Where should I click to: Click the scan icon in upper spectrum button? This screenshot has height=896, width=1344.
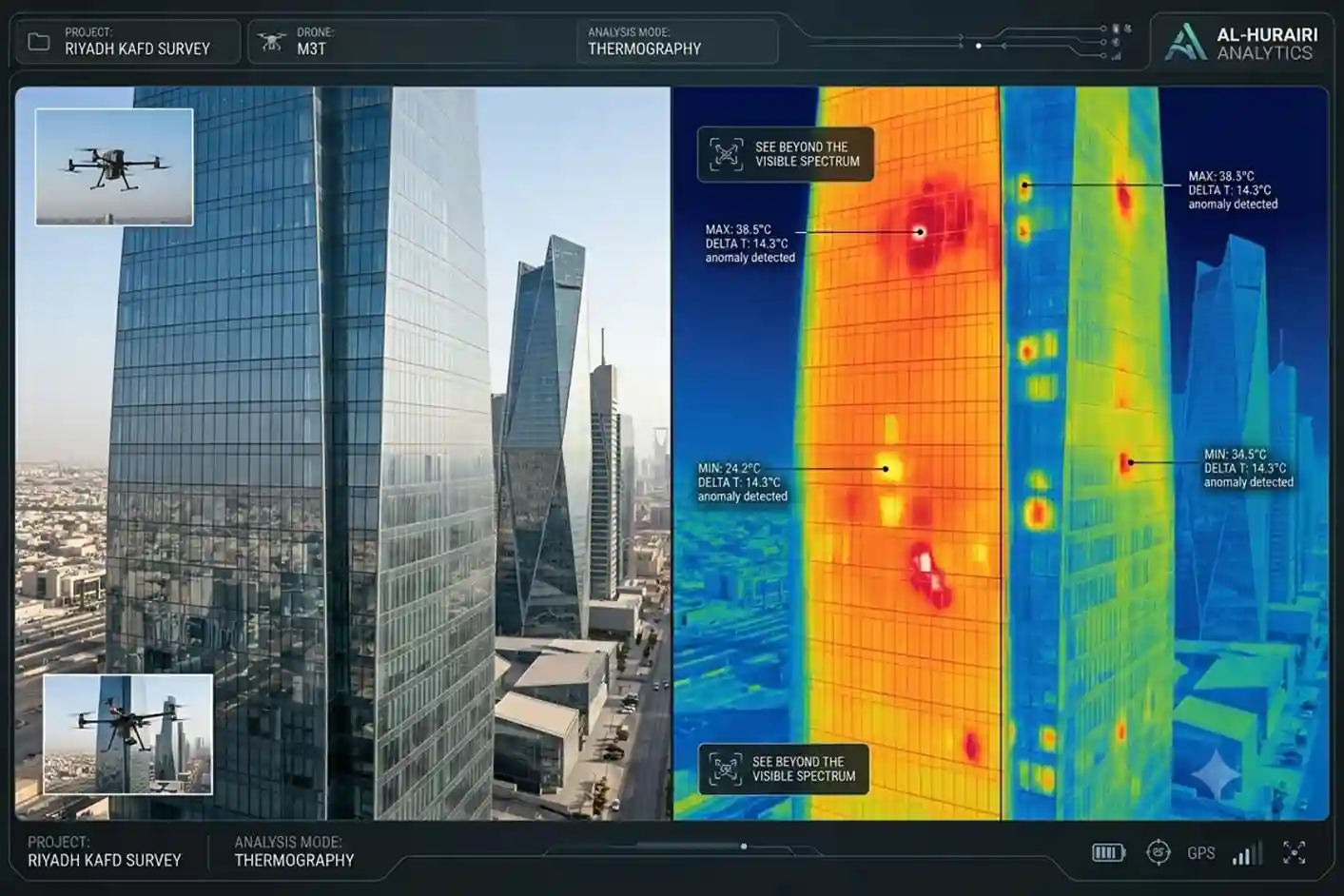[x=727, y=154]
